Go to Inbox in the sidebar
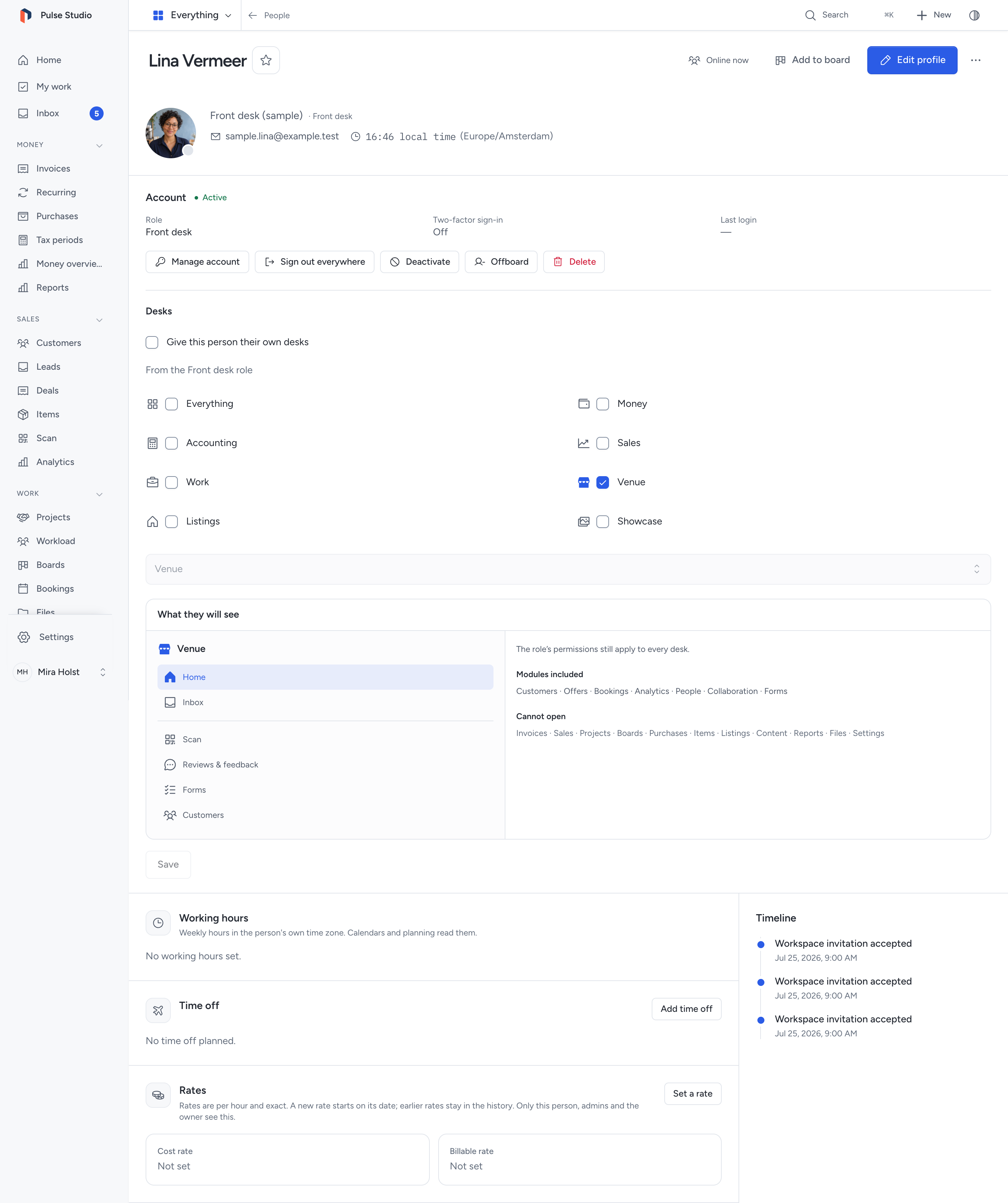This screenshot has width=1008, height=1203. pos(60,113)
